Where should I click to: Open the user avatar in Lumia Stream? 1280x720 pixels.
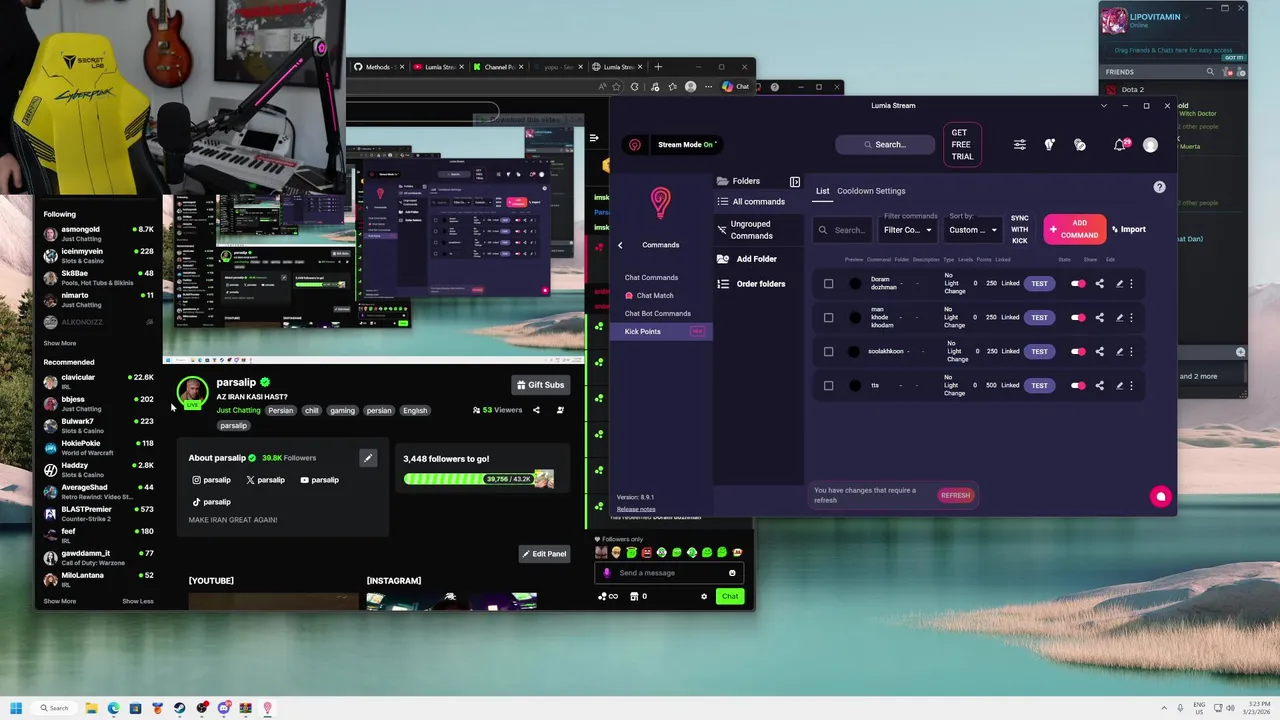(1150, 145)
